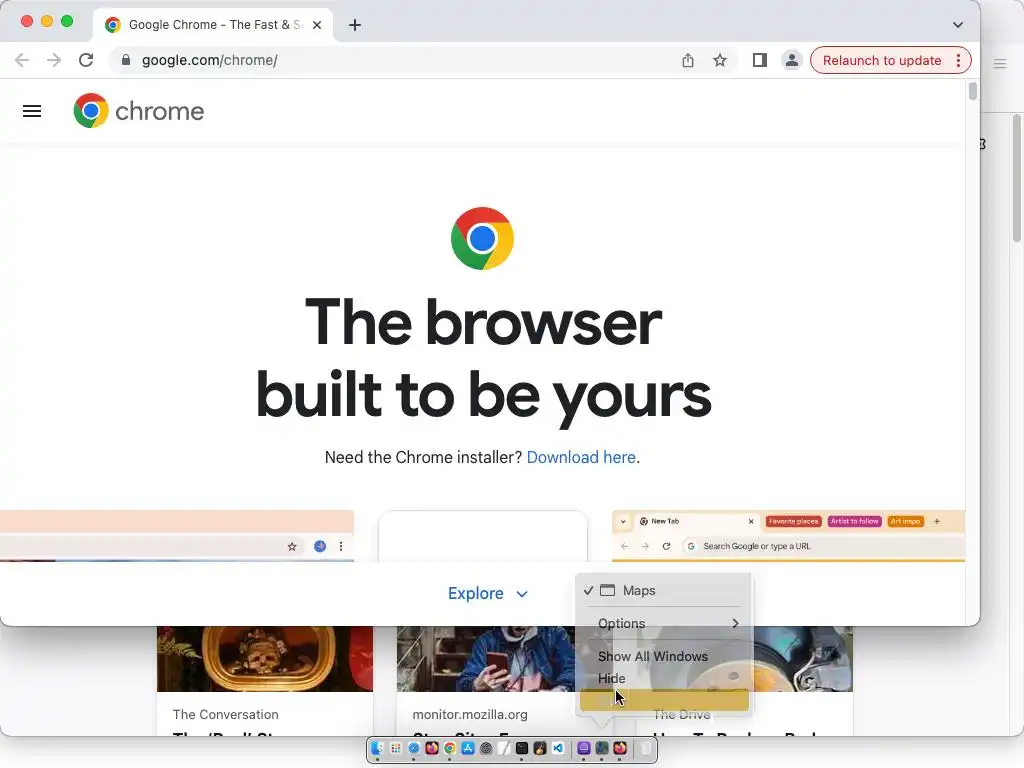Open the hamburger menu of the background window
This screenshot has width=1024, height=768.
click(x=1000, y=63)
